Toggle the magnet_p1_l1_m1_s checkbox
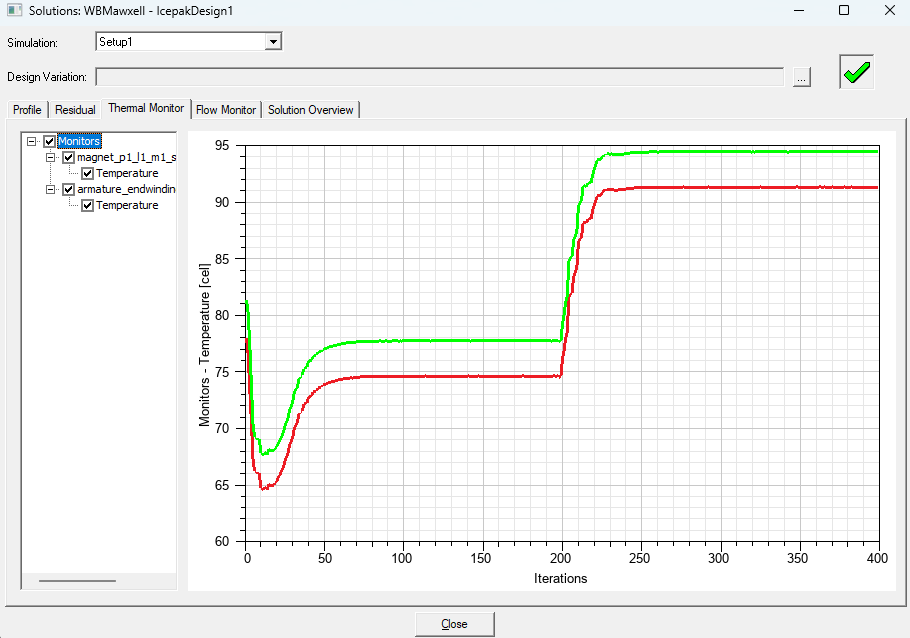 coord(68,157)
